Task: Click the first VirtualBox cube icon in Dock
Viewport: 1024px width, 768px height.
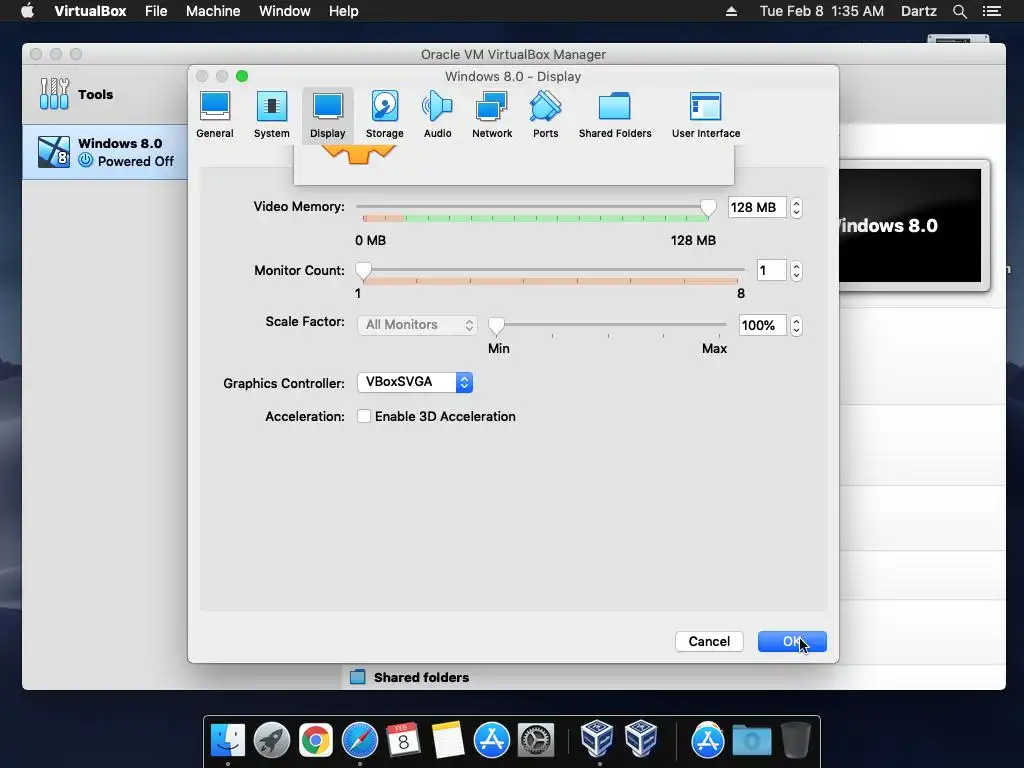Action: 596,738
